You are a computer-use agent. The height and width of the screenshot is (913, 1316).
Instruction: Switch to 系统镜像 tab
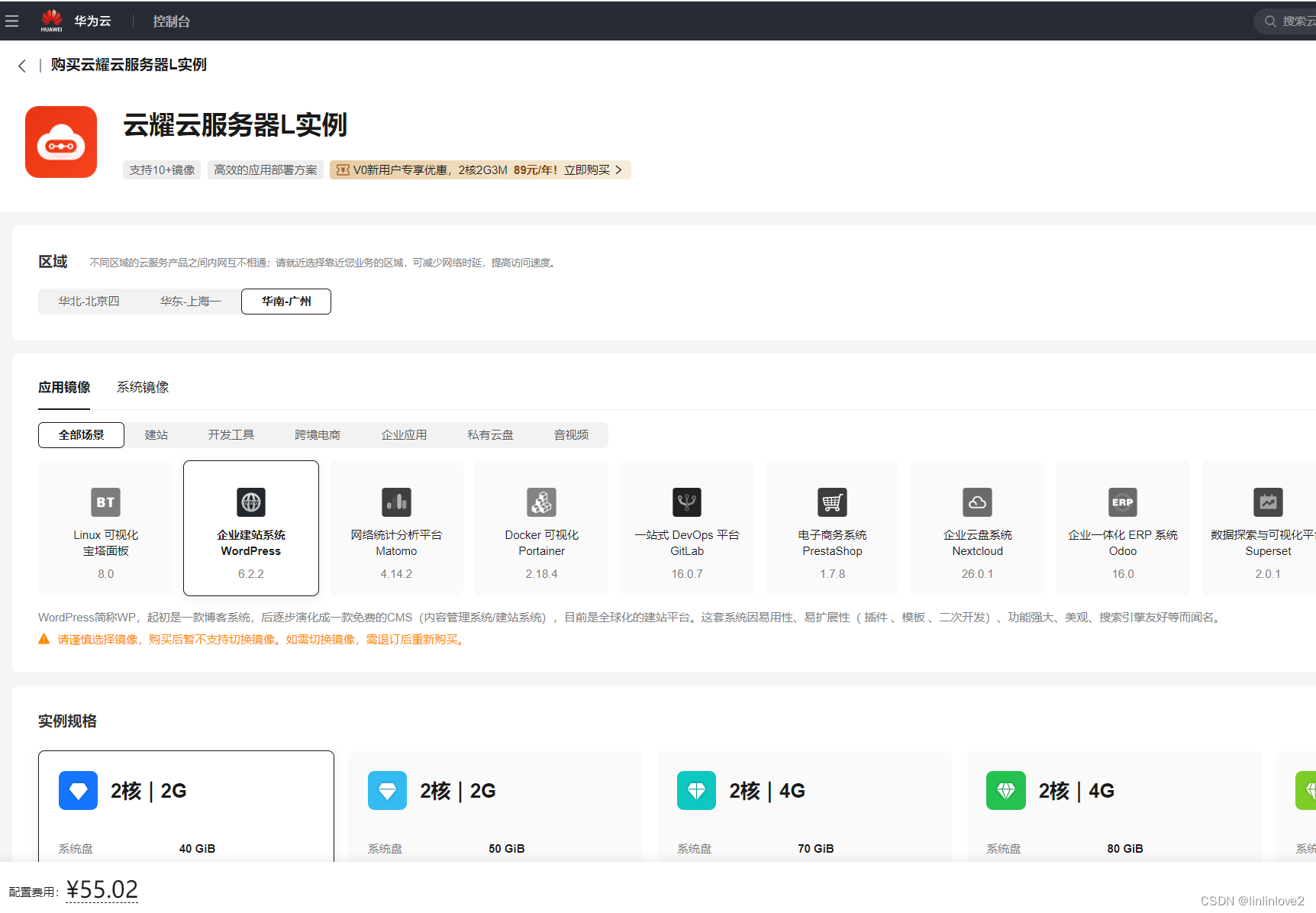click(x=143, y=388)
